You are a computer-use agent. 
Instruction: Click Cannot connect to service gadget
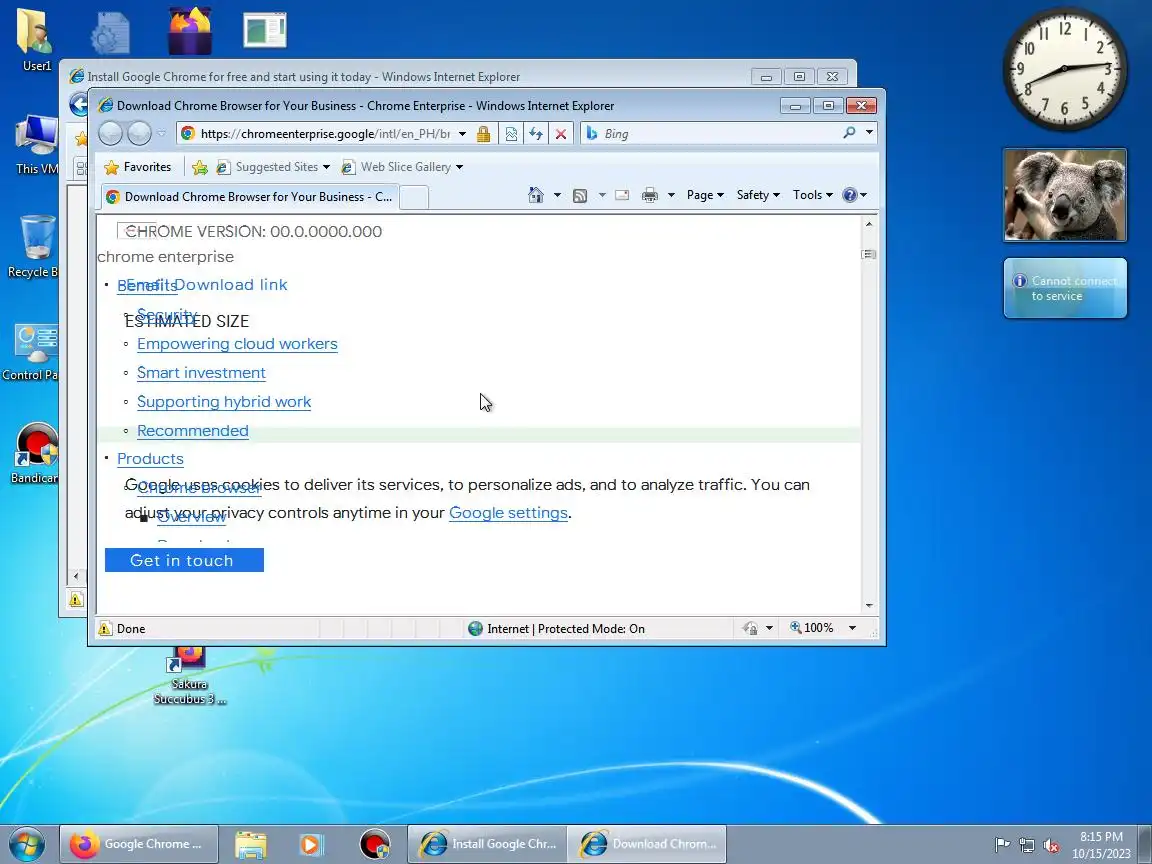coord(1065,288)
